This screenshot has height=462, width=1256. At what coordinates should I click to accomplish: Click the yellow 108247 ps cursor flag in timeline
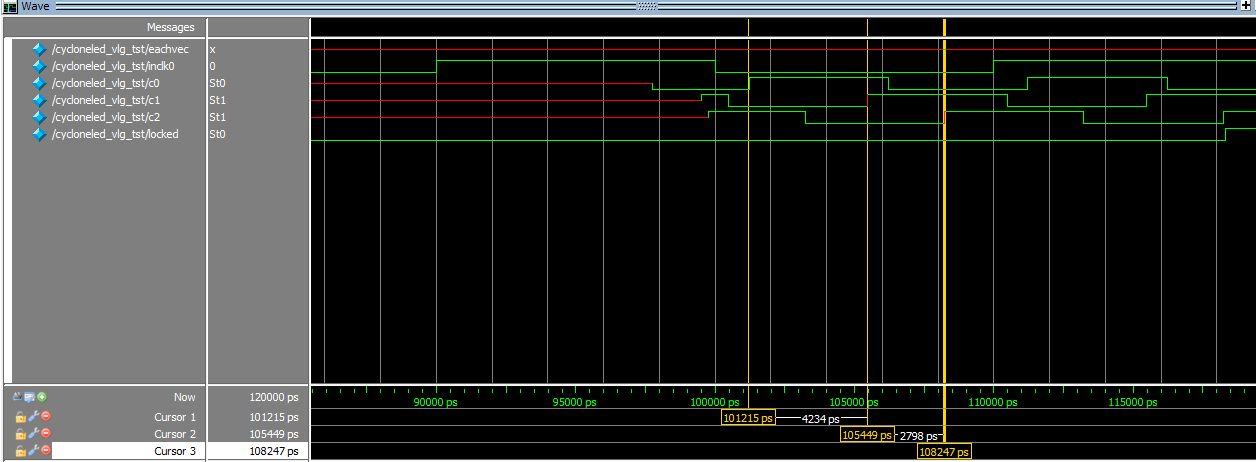tap(945, 453)
